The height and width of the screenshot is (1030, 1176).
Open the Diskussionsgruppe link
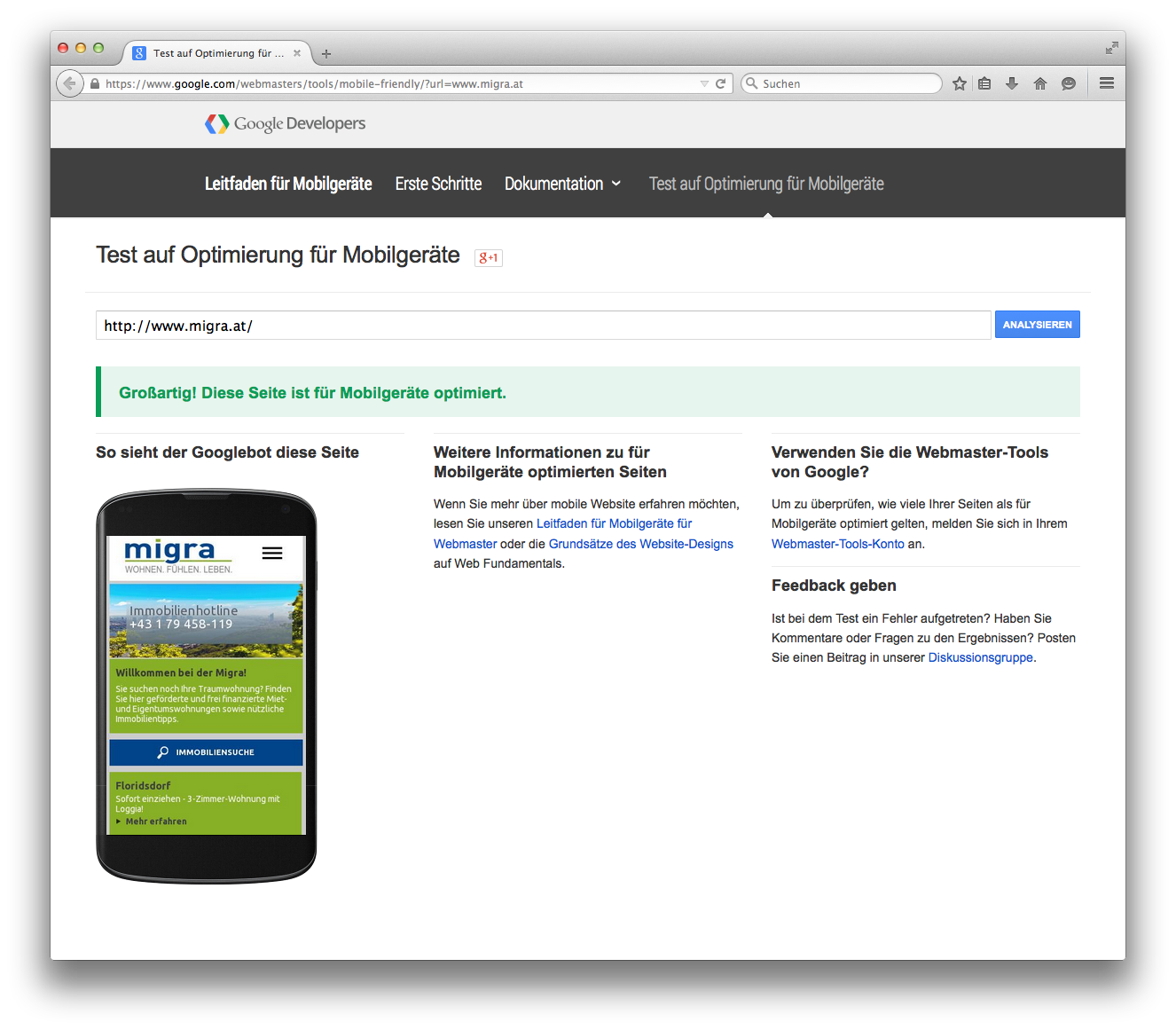[980, 657]
